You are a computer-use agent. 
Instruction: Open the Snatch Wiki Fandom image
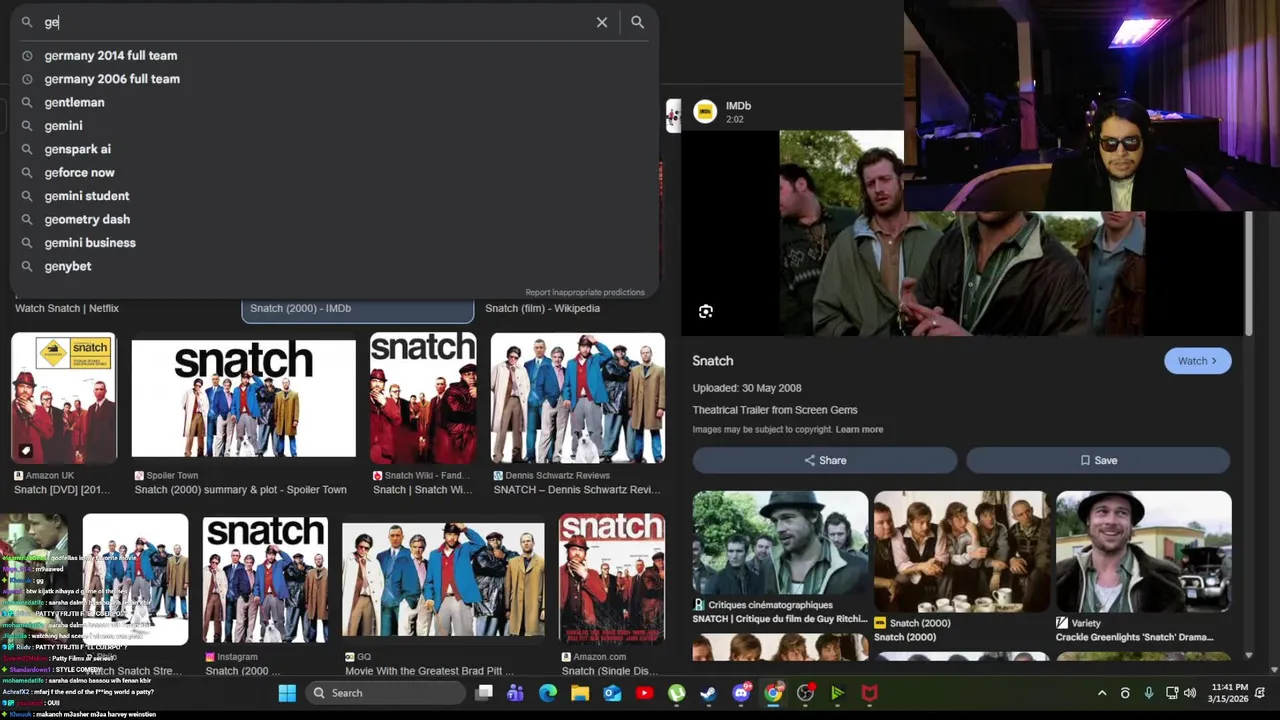tap(423, 398)
